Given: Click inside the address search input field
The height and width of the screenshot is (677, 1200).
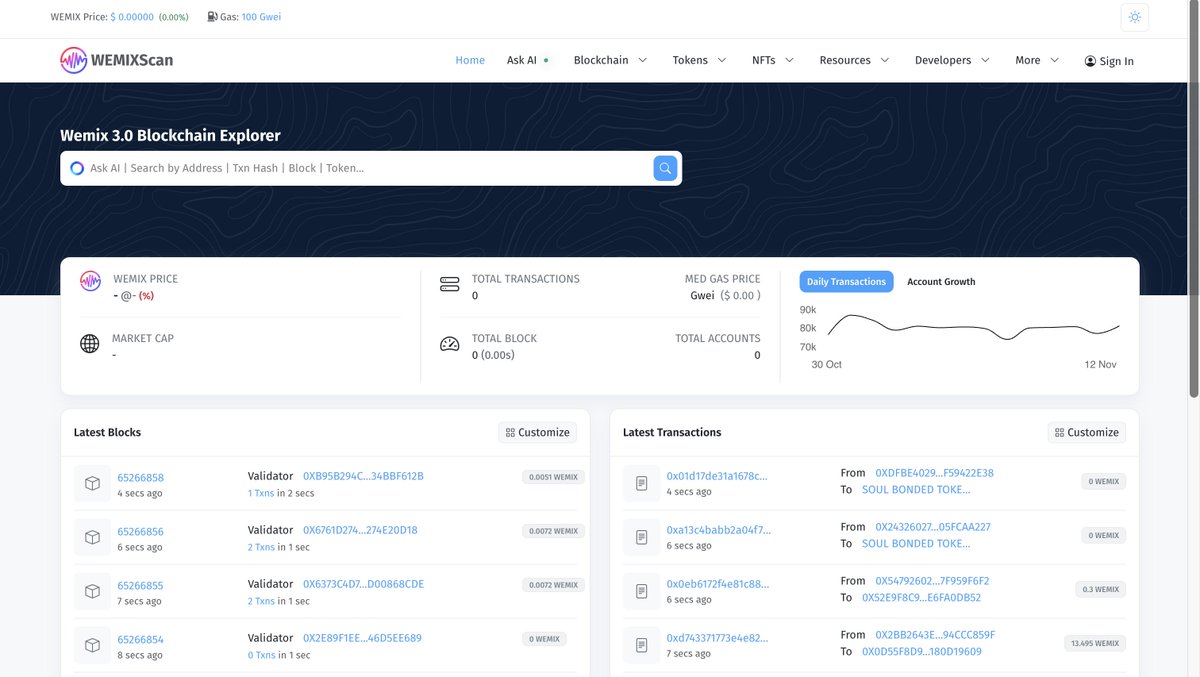Looking at the screenshot, I should 350,167.
